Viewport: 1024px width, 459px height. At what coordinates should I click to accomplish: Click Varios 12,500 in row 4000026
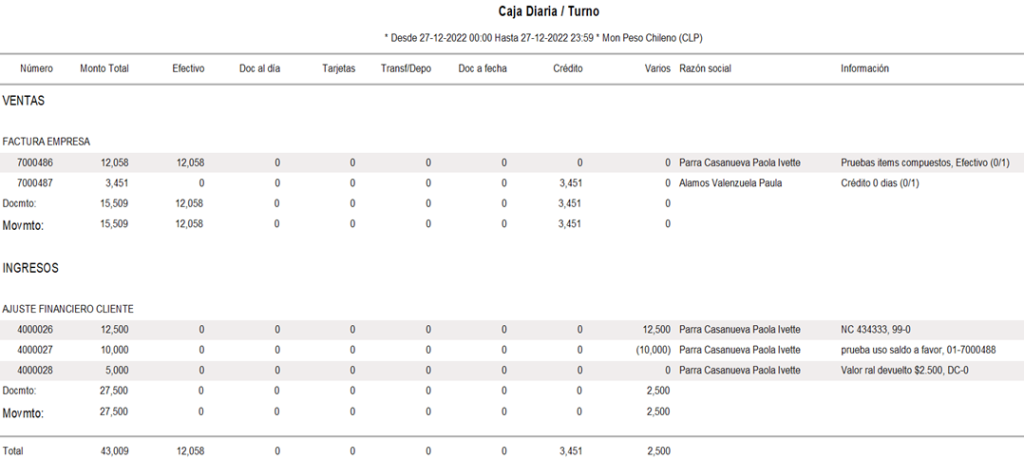(x=656, y=330)
